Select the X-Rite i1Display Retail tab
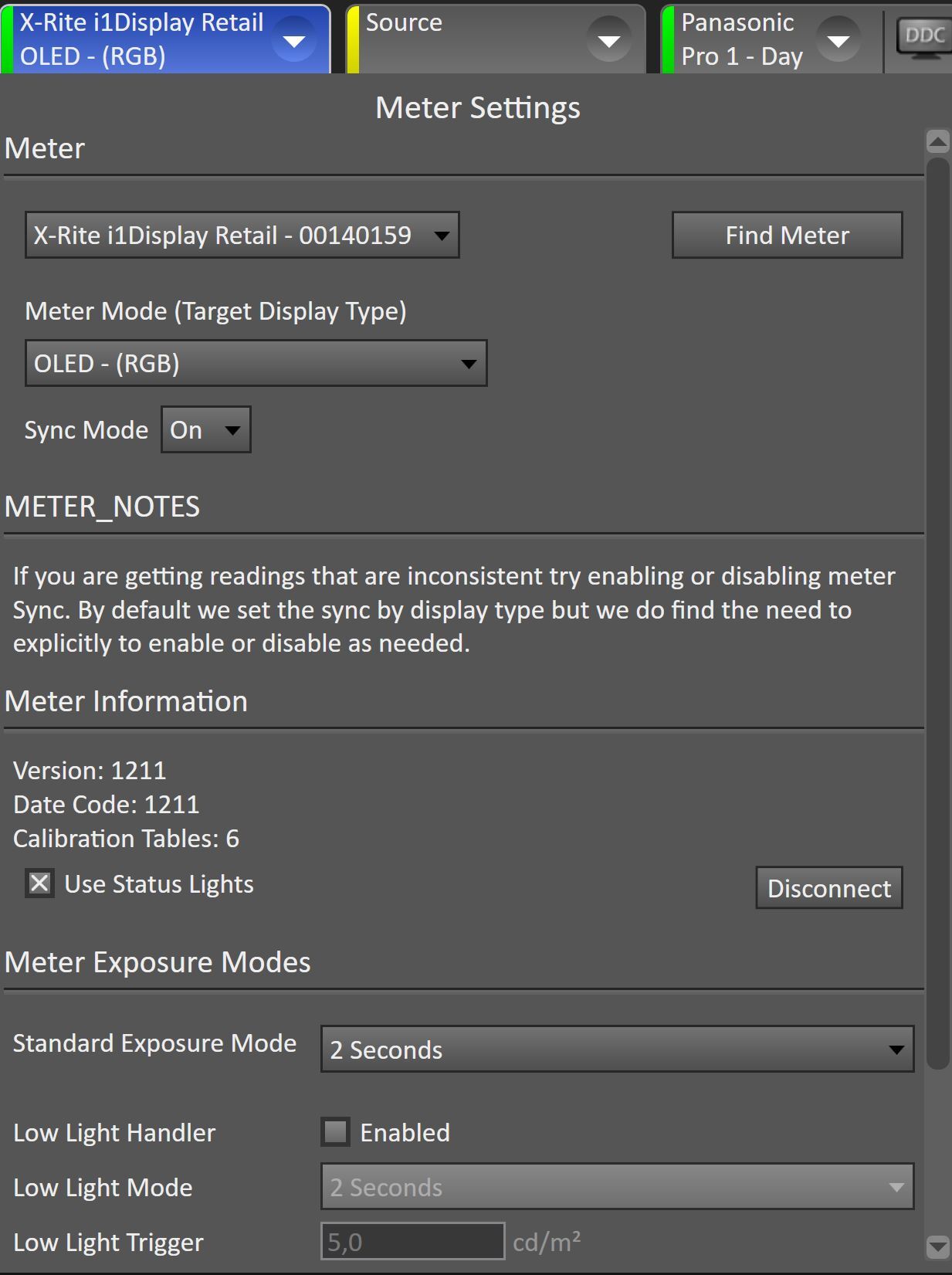952x1275 pixels. pyautogui.click(x=143, y=40)
